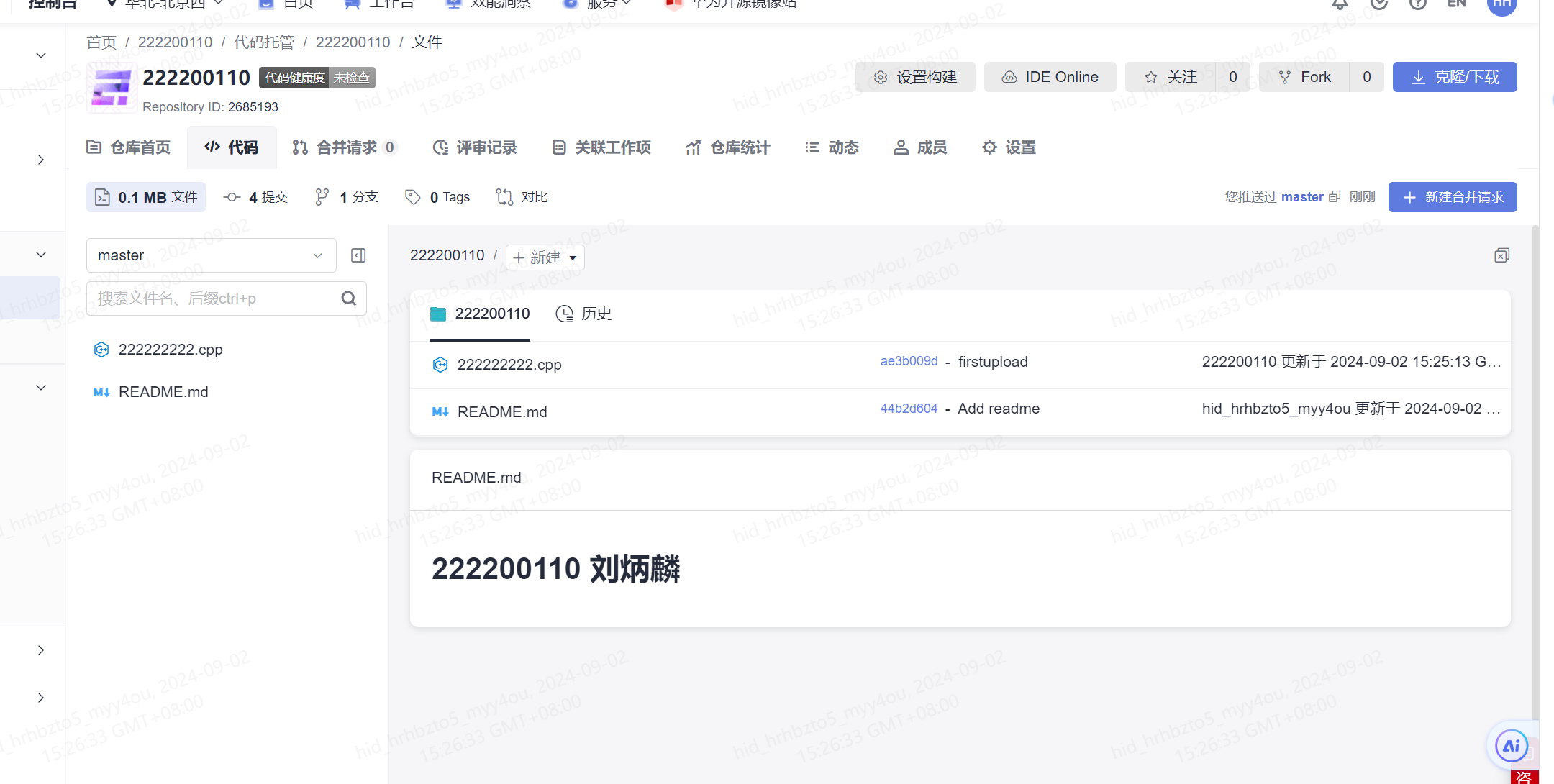The image size is (1554, 784).
Task: Open IDE Online button
Action: pyautogui.click(x=1050, y=77)
